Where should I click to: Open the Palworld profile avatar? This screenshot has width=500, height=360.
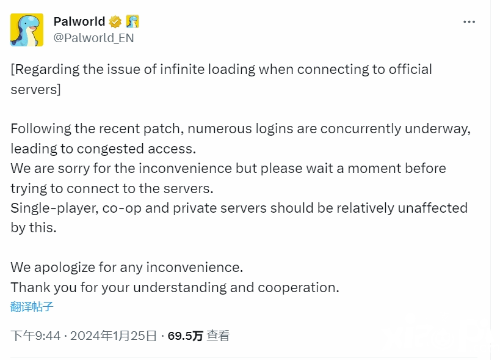(x=27, y=30)
